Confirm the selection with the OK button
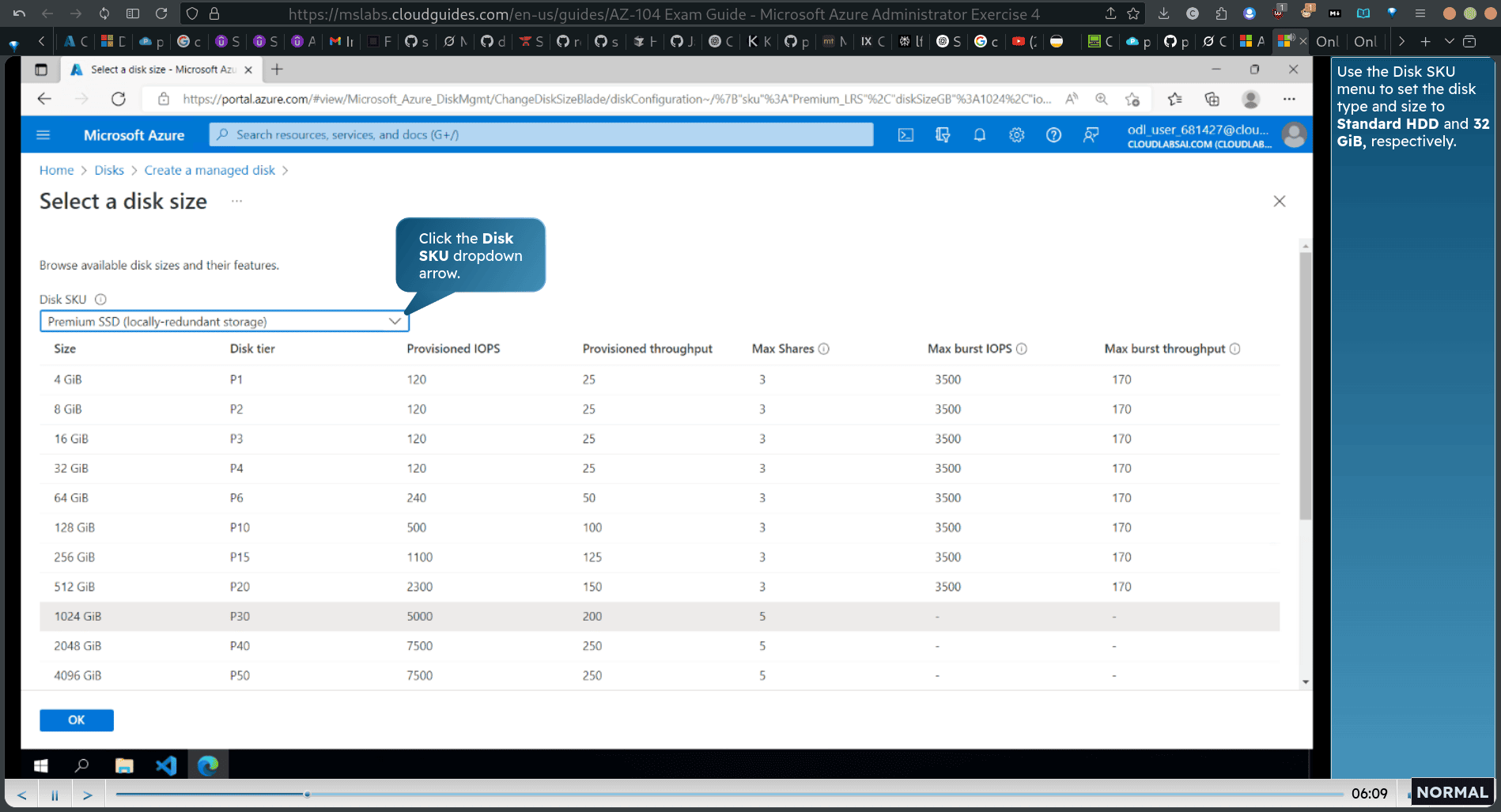The image size is (1501, 812). tap(77, 720)
